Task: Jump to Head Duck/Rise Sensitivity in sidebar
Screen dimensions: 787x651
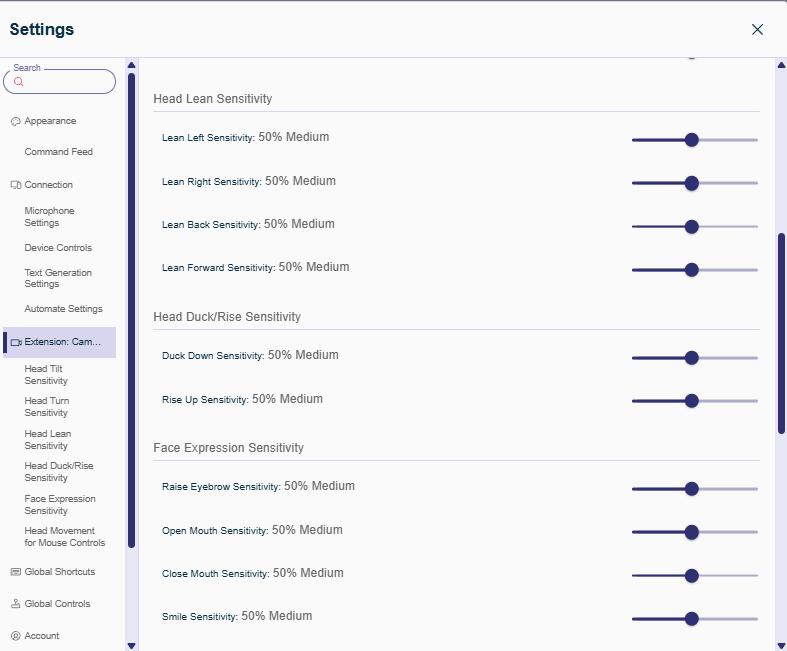Action: [x=59, y=472]
